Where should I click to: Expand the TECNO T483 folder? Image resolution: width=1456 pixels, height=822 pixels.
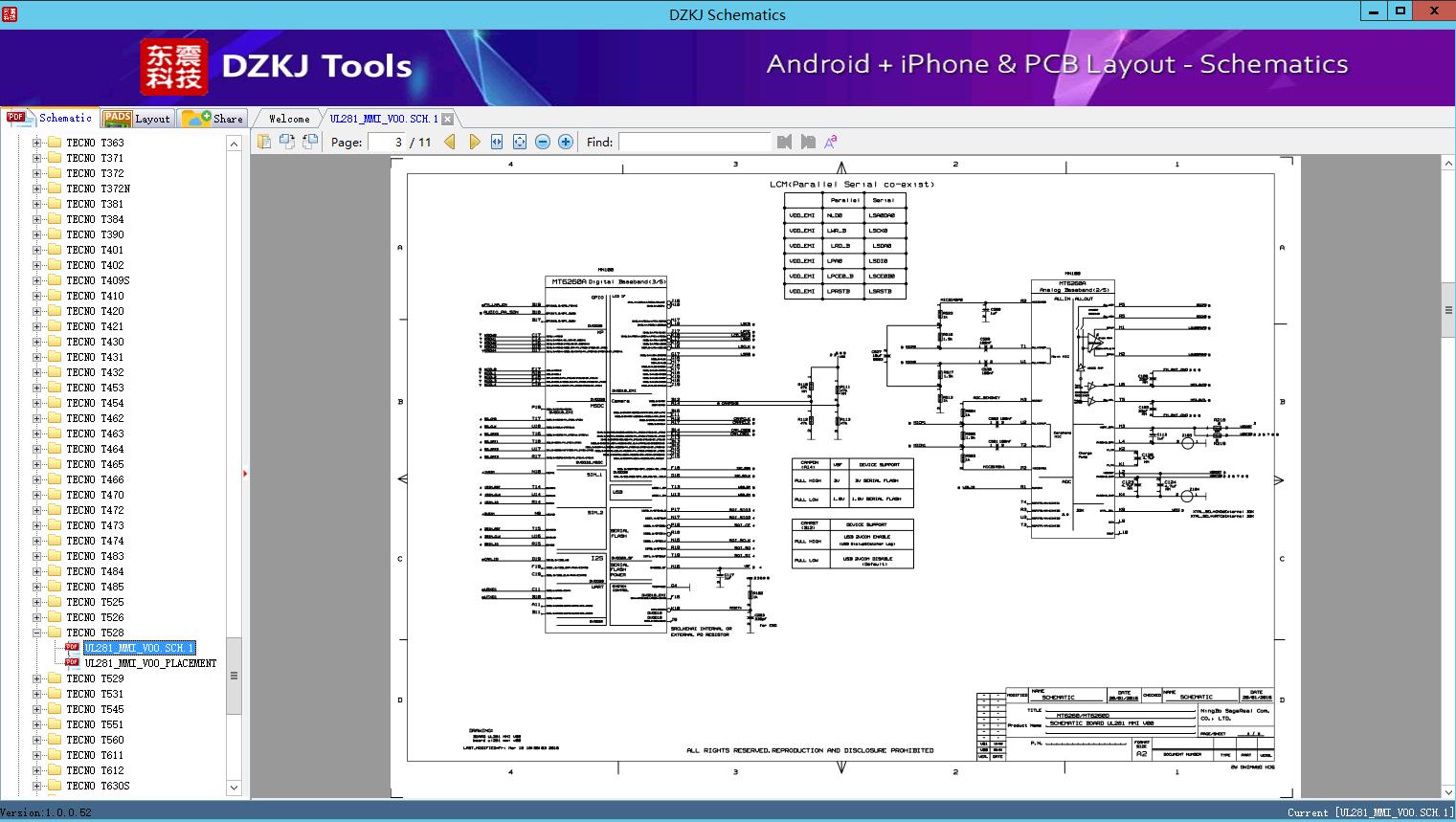(37, 556)
